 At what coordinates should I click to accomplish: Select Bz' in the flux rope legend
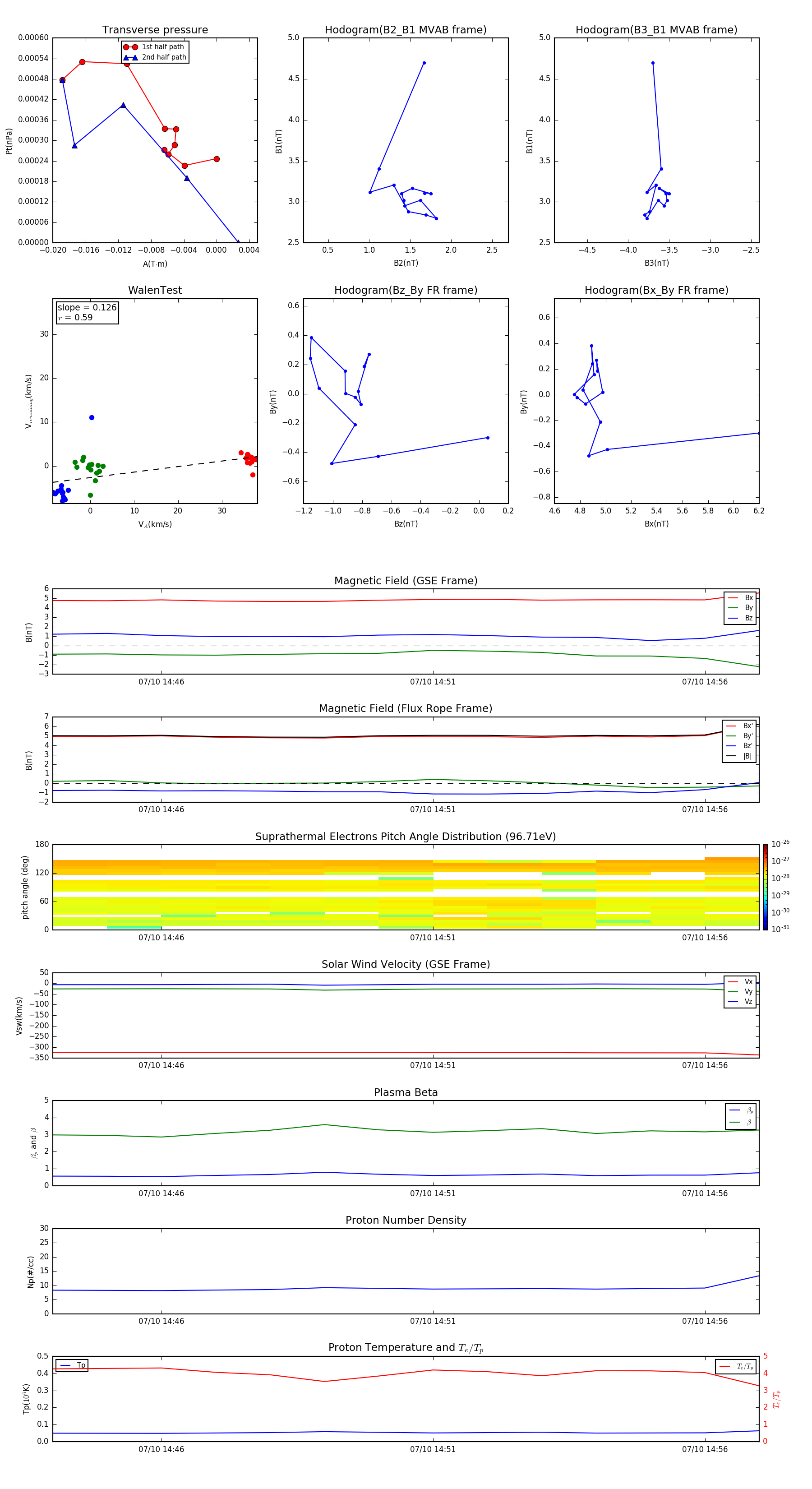coord(740,746)
